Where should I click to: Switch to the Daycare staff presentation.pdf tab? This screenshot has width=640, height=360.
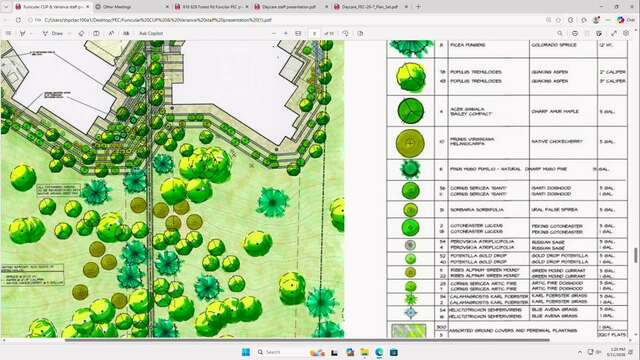291,7
